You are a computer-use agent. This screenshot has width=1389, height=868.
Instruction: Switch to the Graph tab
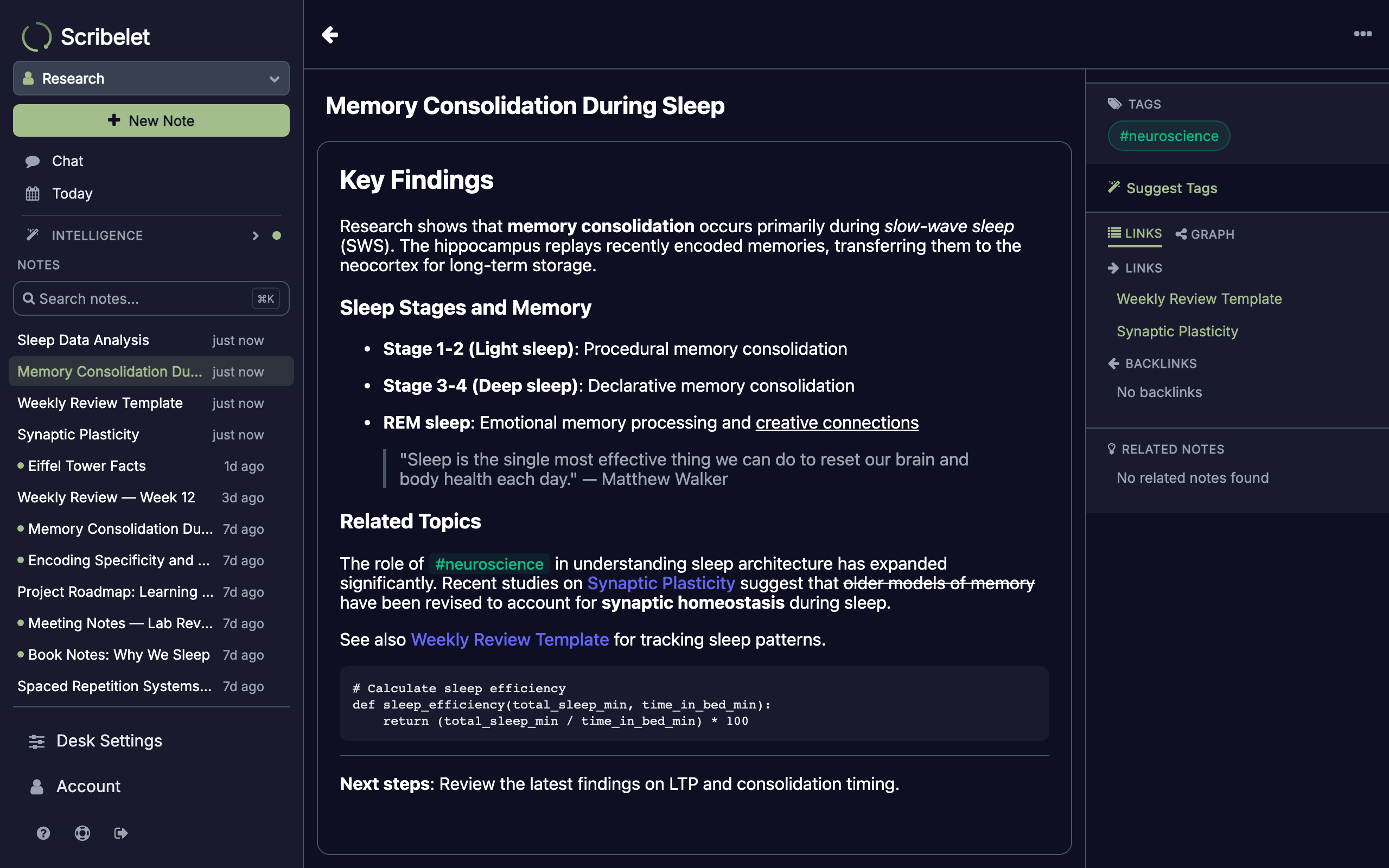(x=1204, y=234)
